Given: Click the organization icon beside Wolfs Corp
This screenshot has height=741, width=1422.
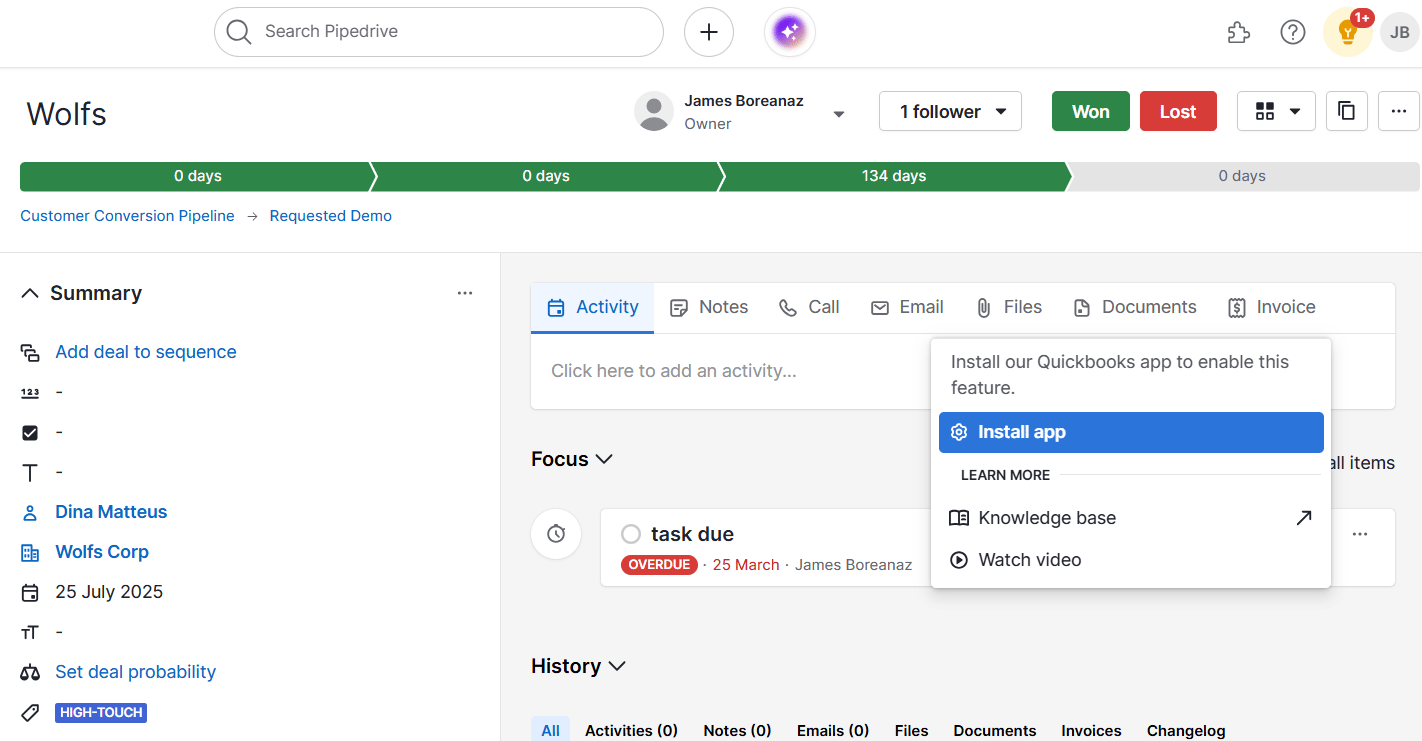Looking at the screenshot, I should click(30, 552).
